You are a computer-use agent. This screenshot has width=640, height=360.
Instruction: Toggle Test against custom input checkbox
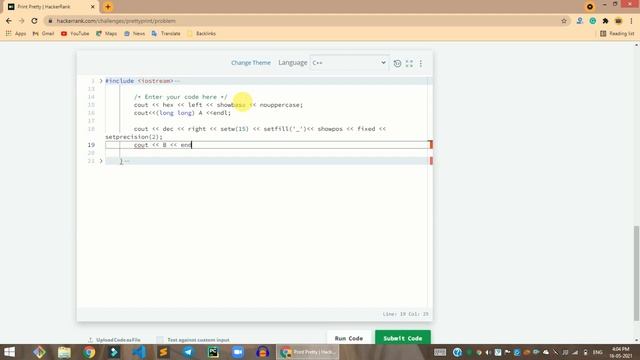click(160, 340)
